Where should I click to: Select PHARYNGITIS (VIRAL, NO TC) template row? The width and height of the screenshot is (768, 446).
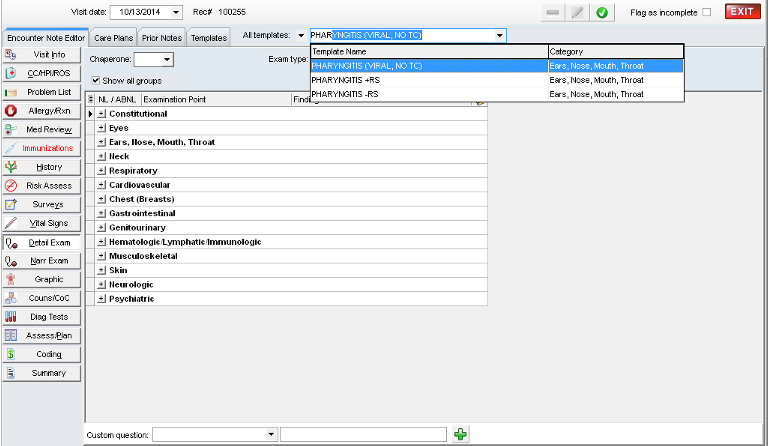[497, 66]
